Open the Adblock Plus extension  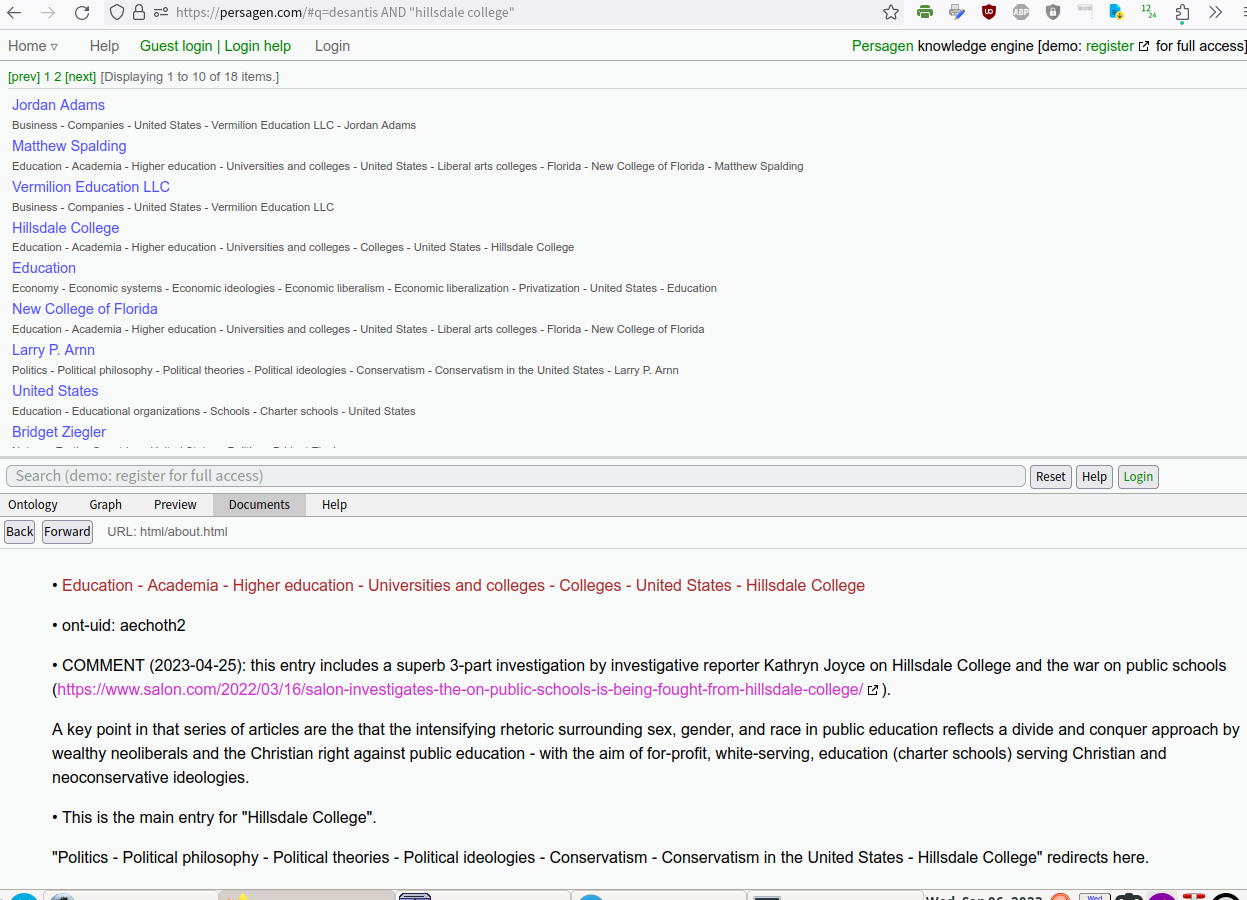[1021, 13]
